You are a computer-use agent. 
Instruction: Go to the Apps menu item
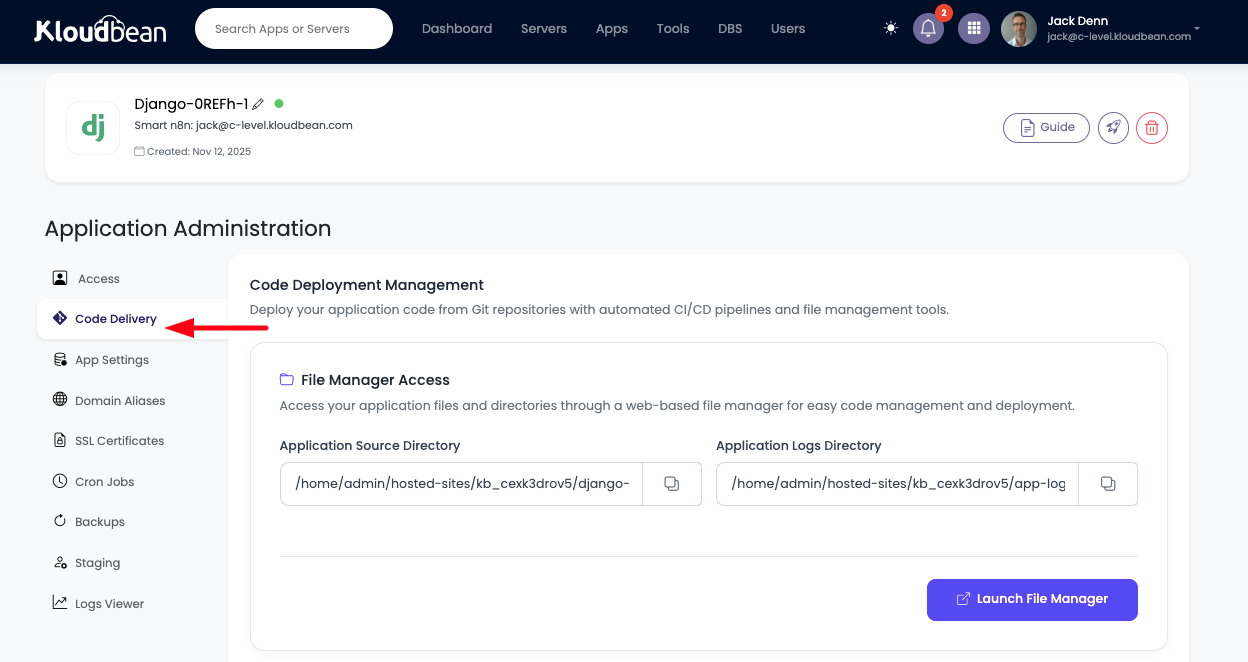click(611, 29)
